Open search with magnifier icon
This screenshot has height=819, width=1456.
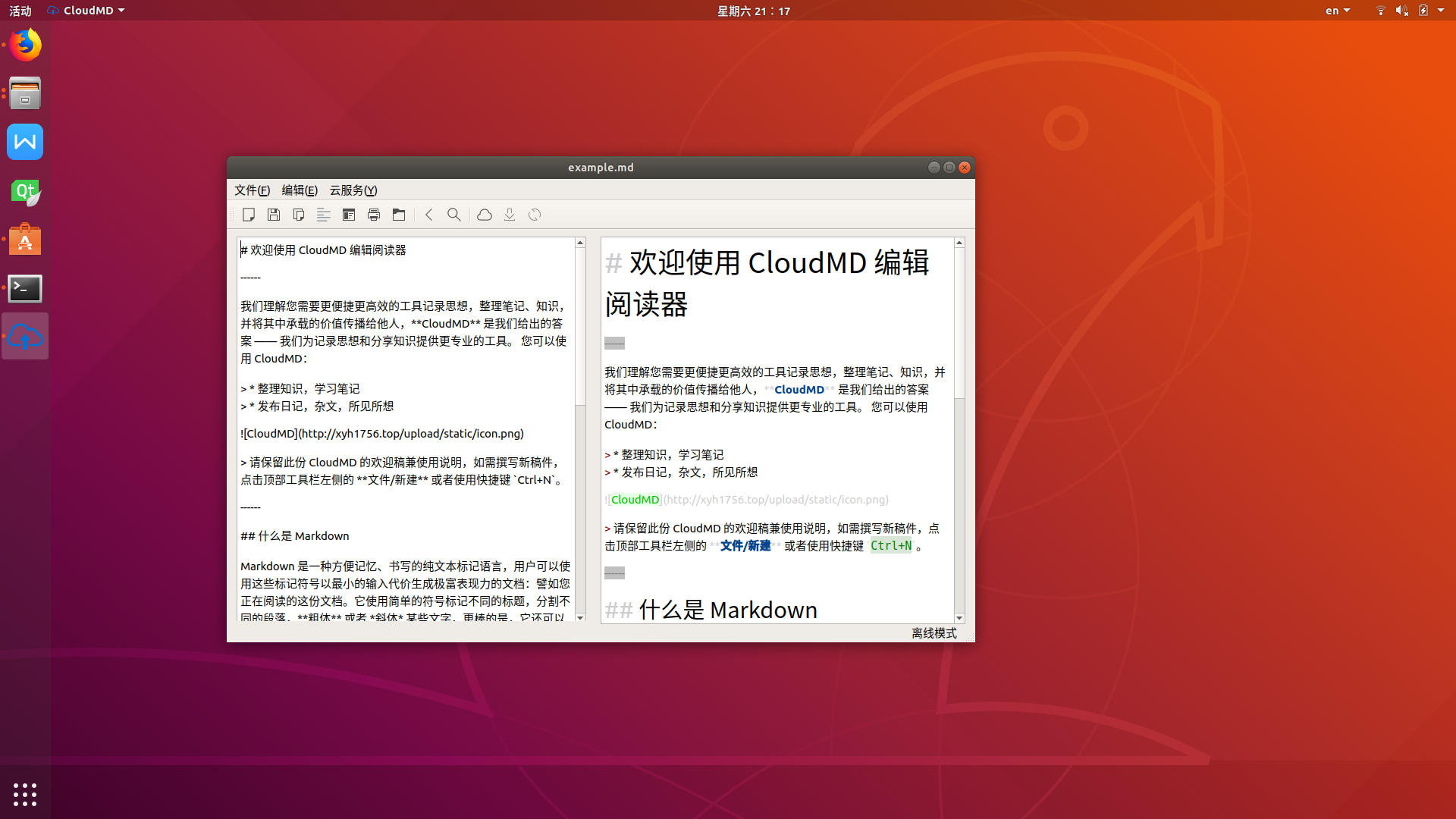pos(454,215)
